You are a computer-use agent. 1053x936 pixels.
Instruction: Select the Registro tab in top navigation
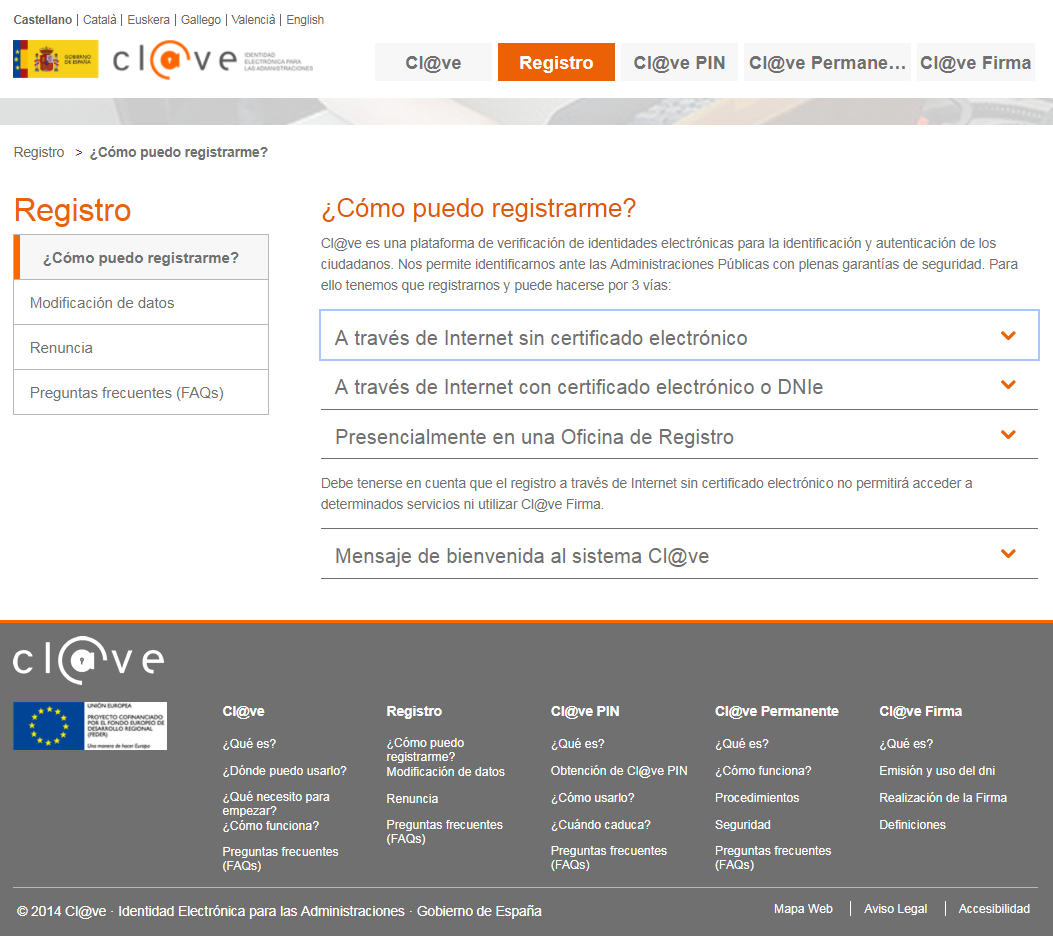click(556, 62)
